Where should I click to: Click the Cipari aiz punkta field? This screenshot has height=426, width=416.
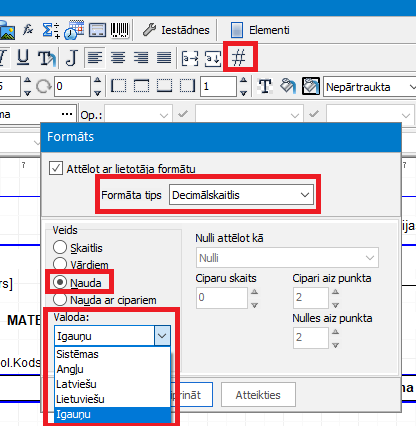311,297
